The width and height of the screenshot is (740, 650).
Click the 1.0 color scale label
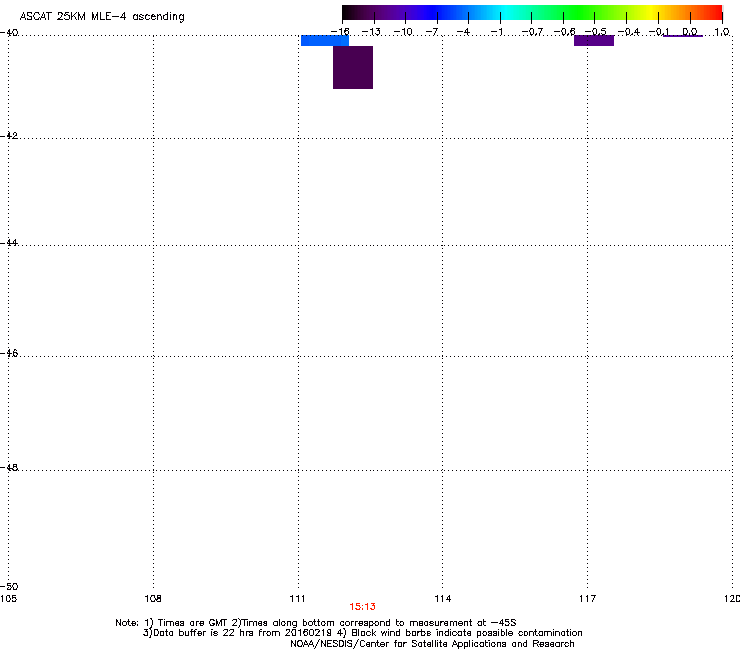[x=722, y=32]
